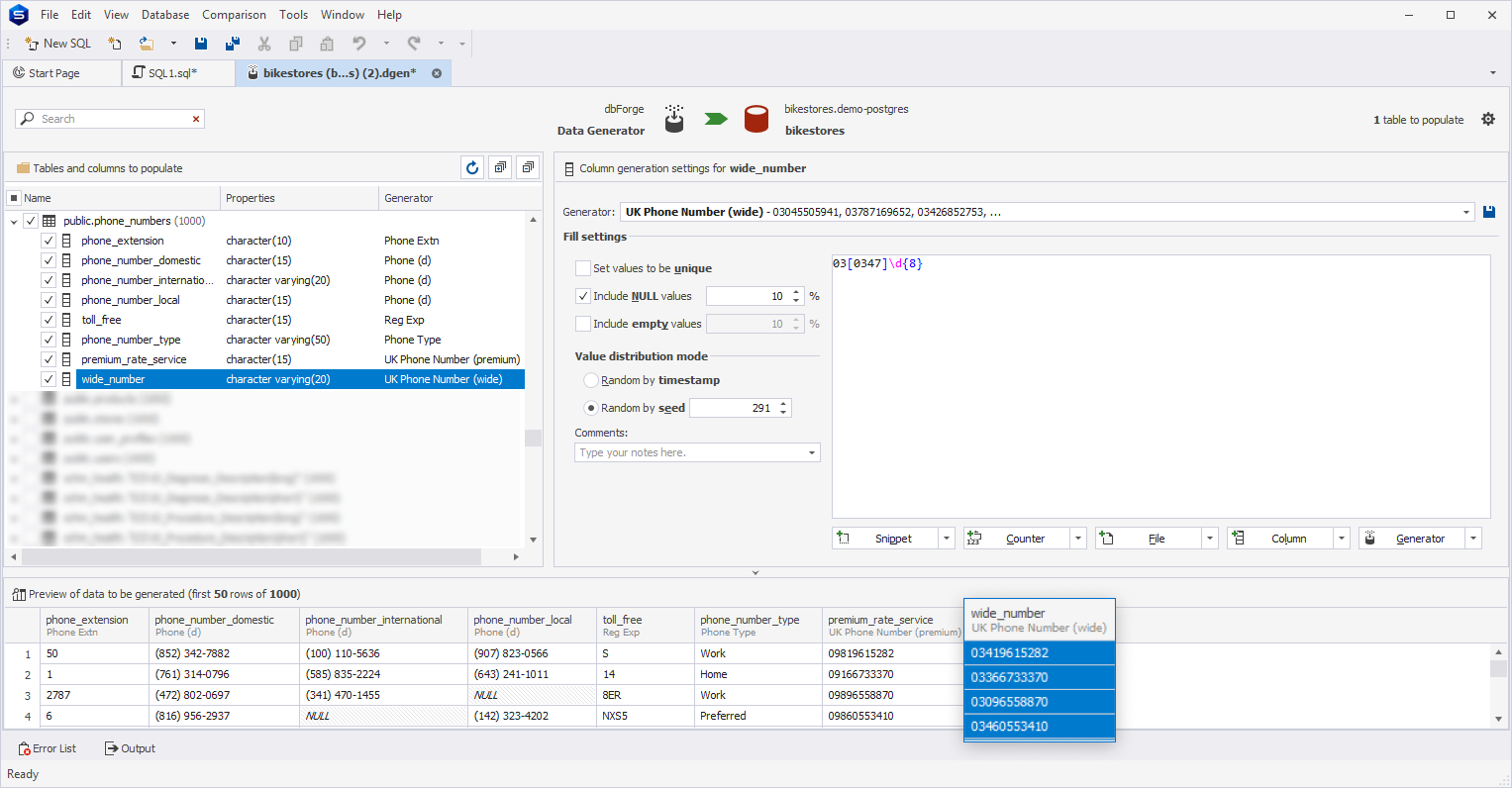Screen dimensions: 1512x788
Task: Open the tab list dropdown arrow at right of tabs
Action: [1493, 73]
